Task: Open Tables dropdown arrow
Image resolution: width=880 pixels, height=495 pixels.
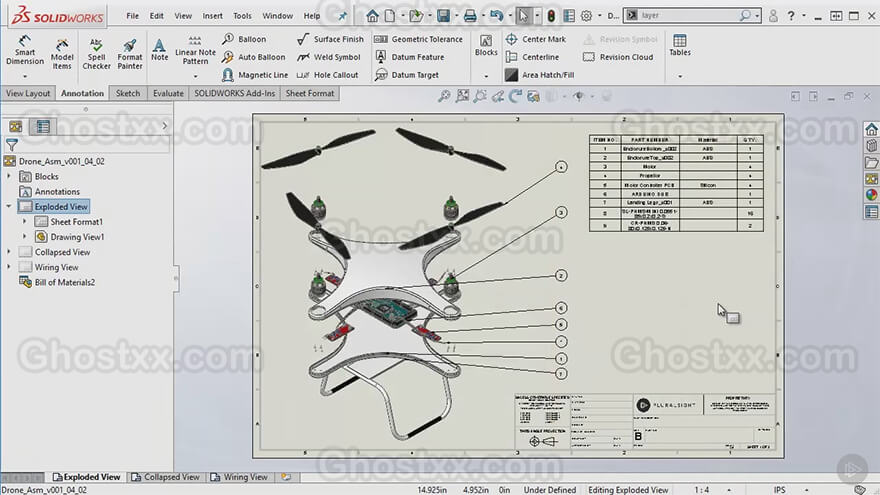Action: point(680,76)
